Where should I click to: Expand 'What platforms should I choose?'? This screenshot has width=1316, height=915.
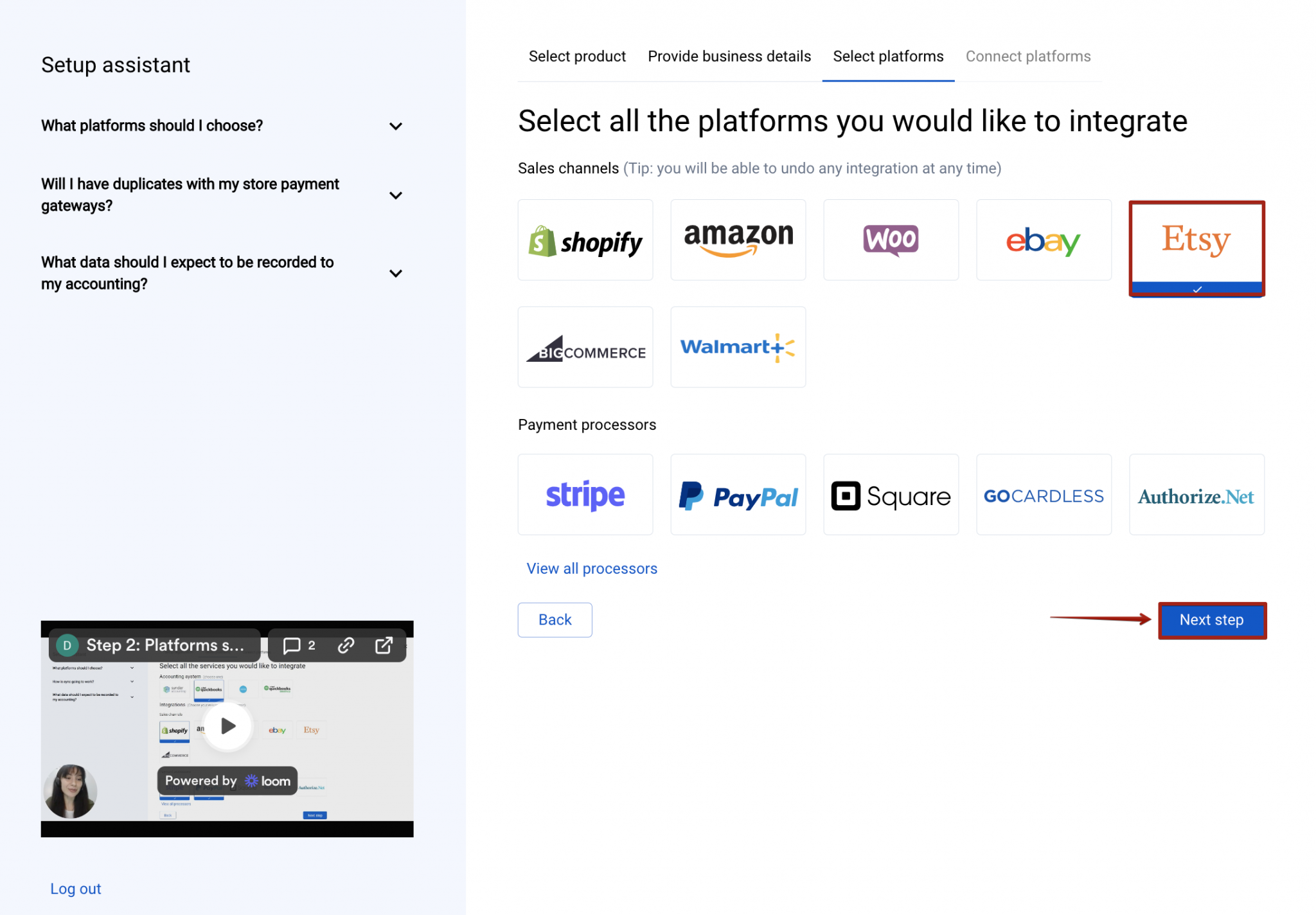[396, 126]
